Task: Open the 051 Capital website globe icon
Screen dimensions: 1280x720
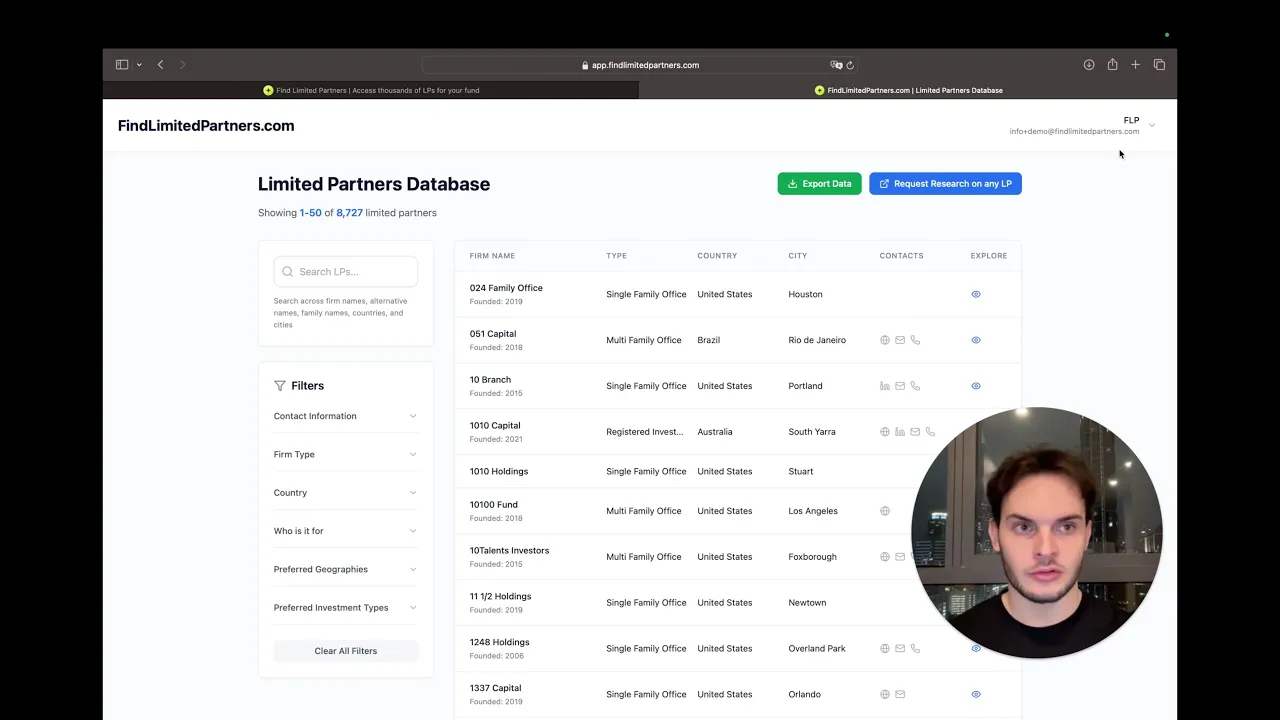Action: (x=885, y=340)
